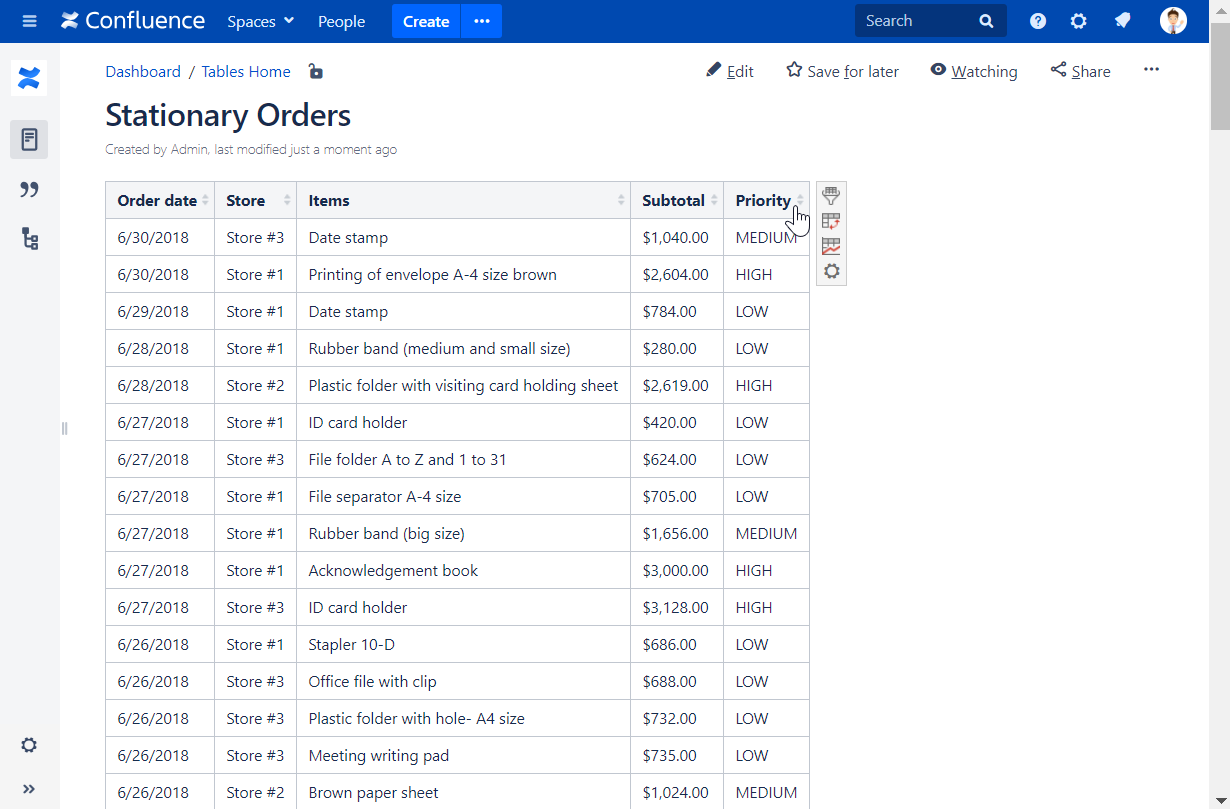Open the page more actions ellipsis menu
The image size is (1230, 809).
[x=1152, y=70]
